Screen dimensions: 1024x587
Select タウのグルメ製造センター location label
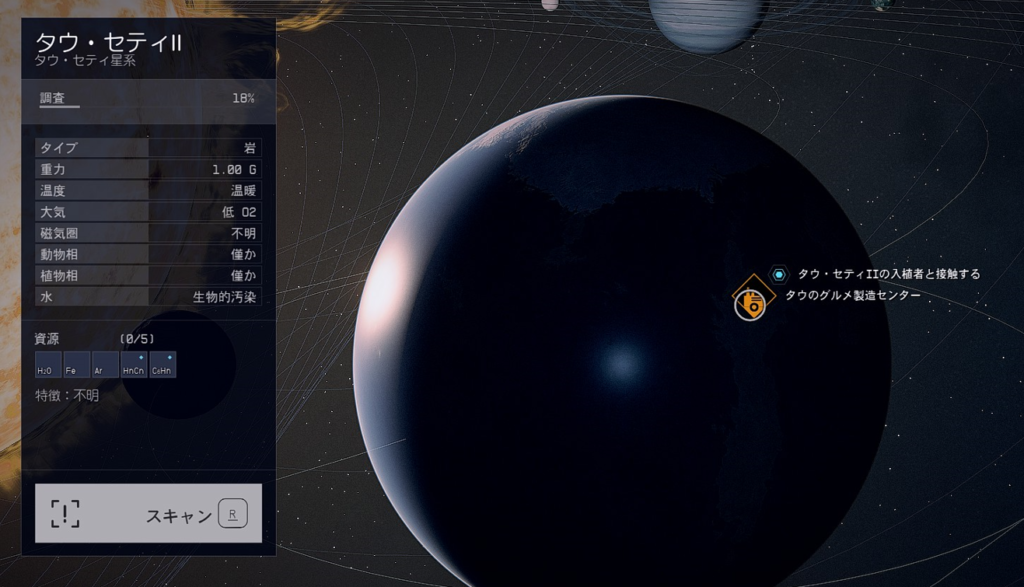point(853,295)
